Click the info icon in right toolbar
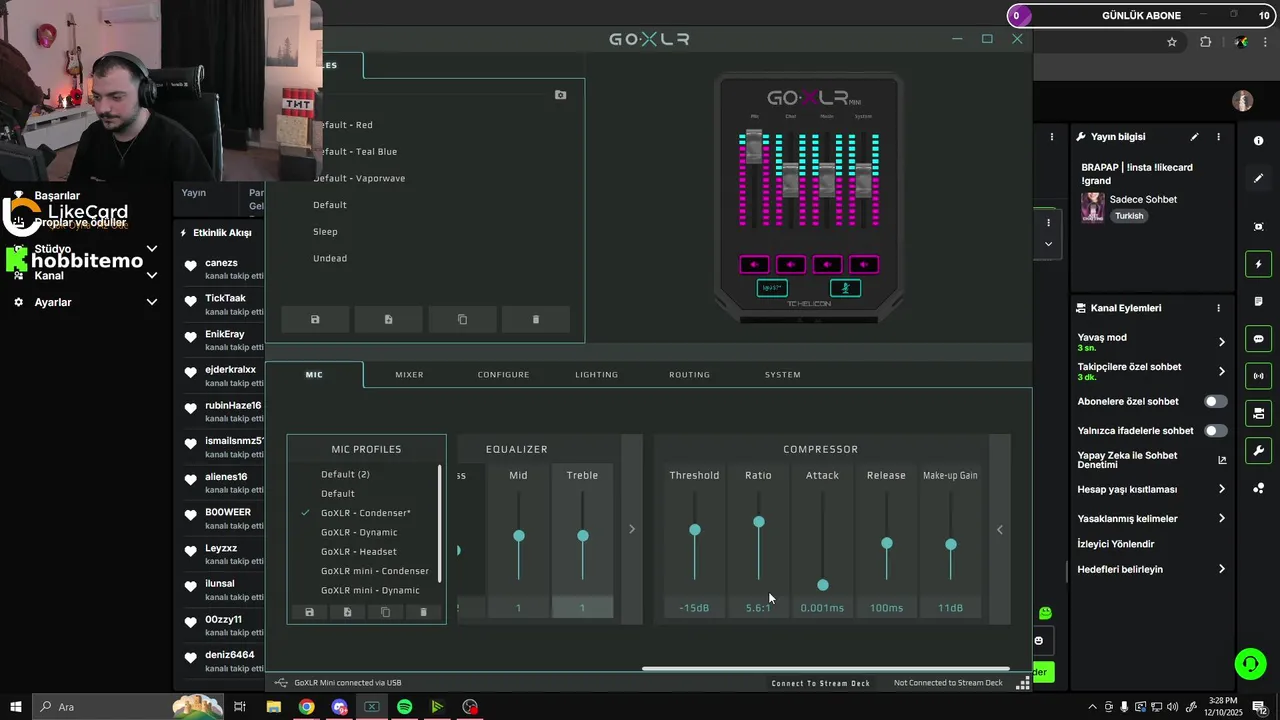Viewport: 1280px width, 720px height. point(1258,141)
